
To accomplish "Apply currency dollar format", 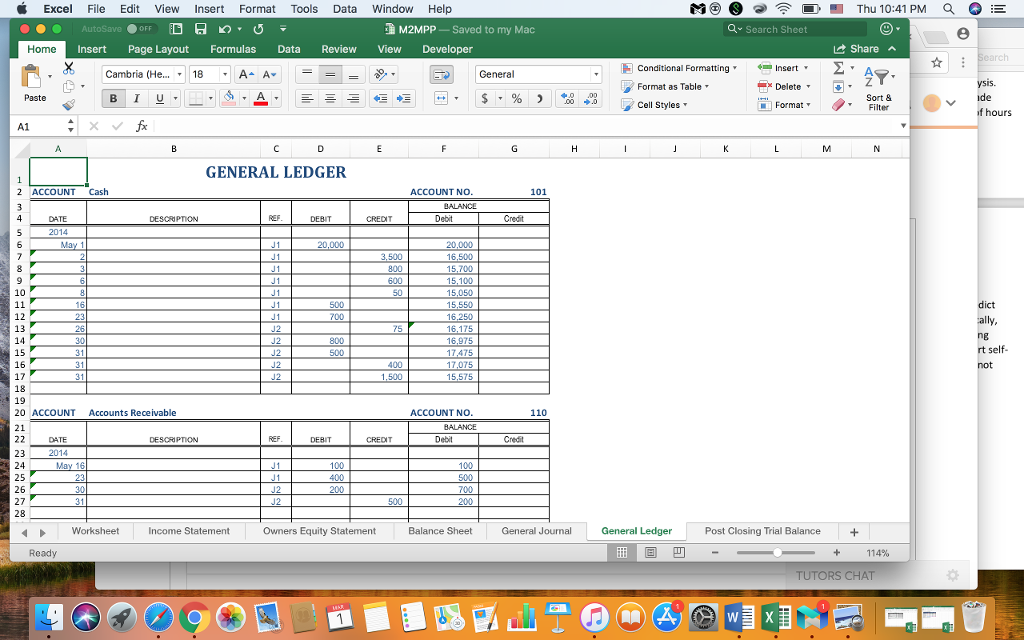I will [x=485, y=99].
